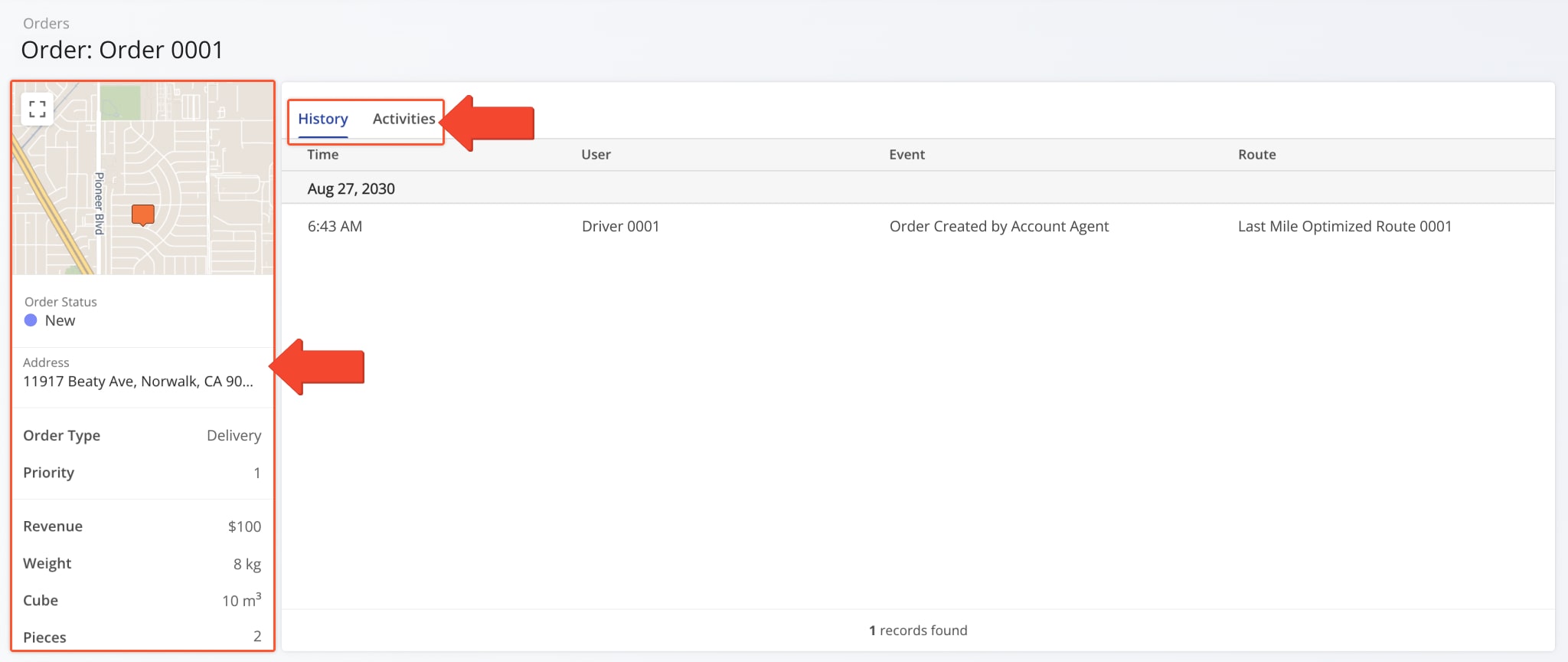Click the Pieces row label

[44, 637]
